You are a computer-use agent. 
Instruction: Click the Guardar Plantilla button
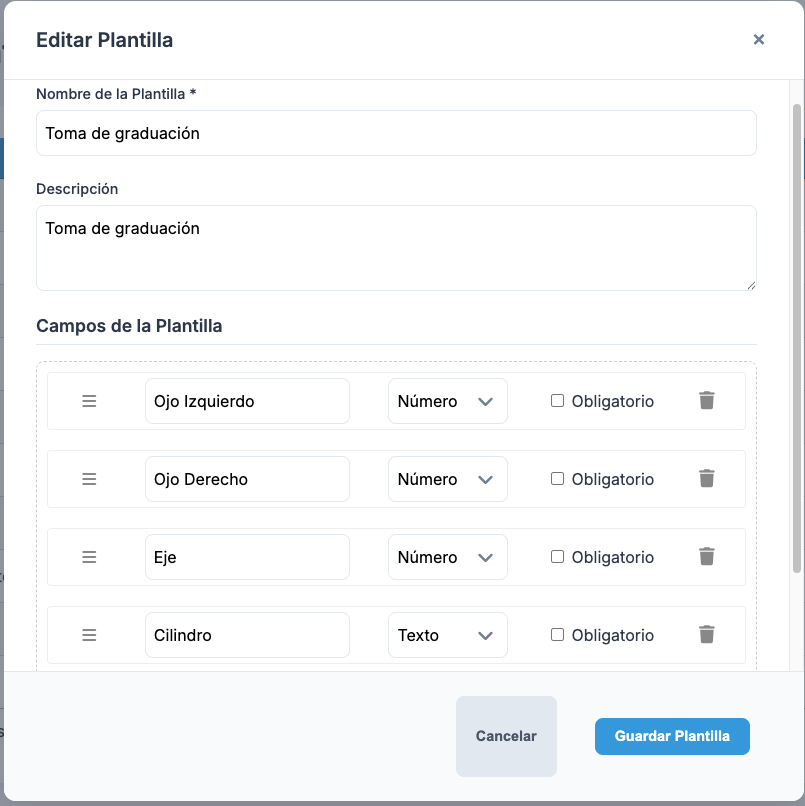pos(672,736)
